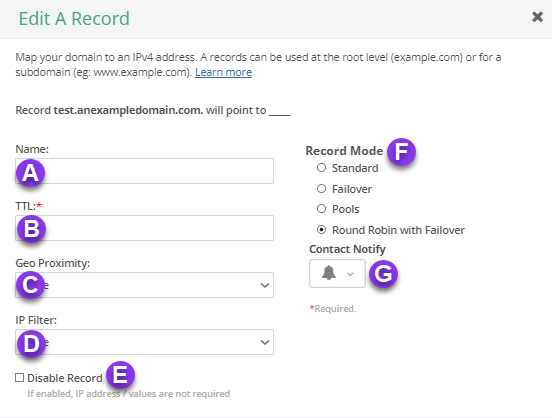Click into the TTL input field
Viewport: 552px width, 418px height.
144,228
